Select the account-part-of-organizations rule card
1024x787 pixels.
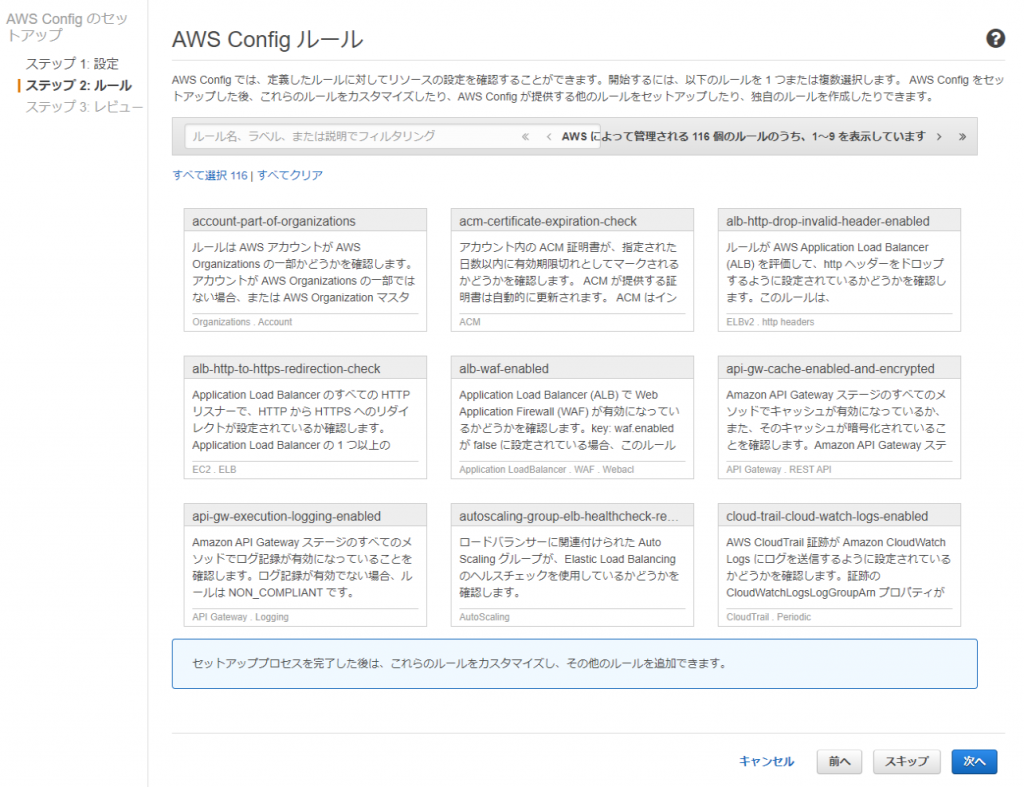tap(305, 270)
